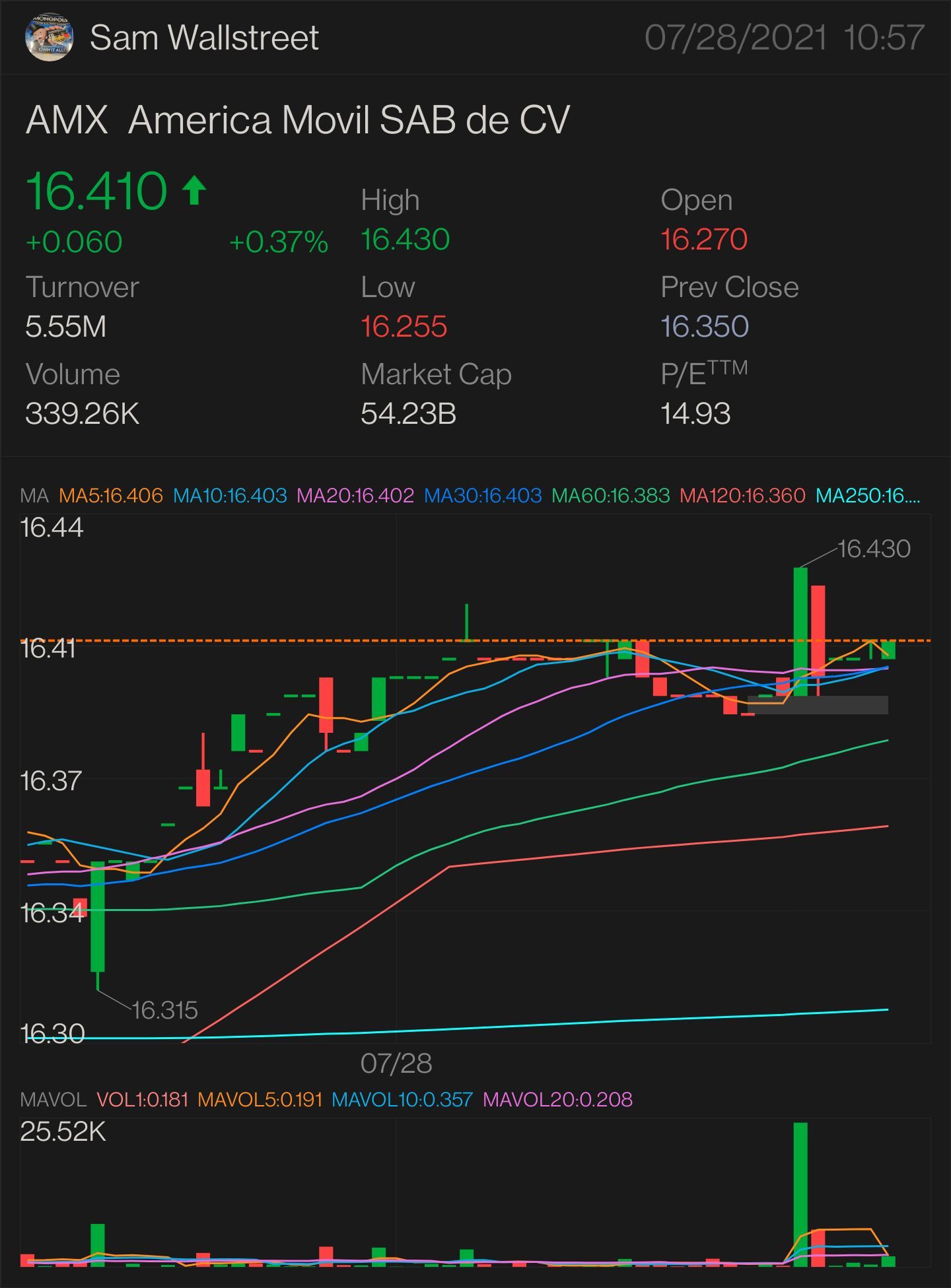951x1288 pixels.
Task: Tap the MA30:16.403 legend entry
Action: click(x=483, y=496)
